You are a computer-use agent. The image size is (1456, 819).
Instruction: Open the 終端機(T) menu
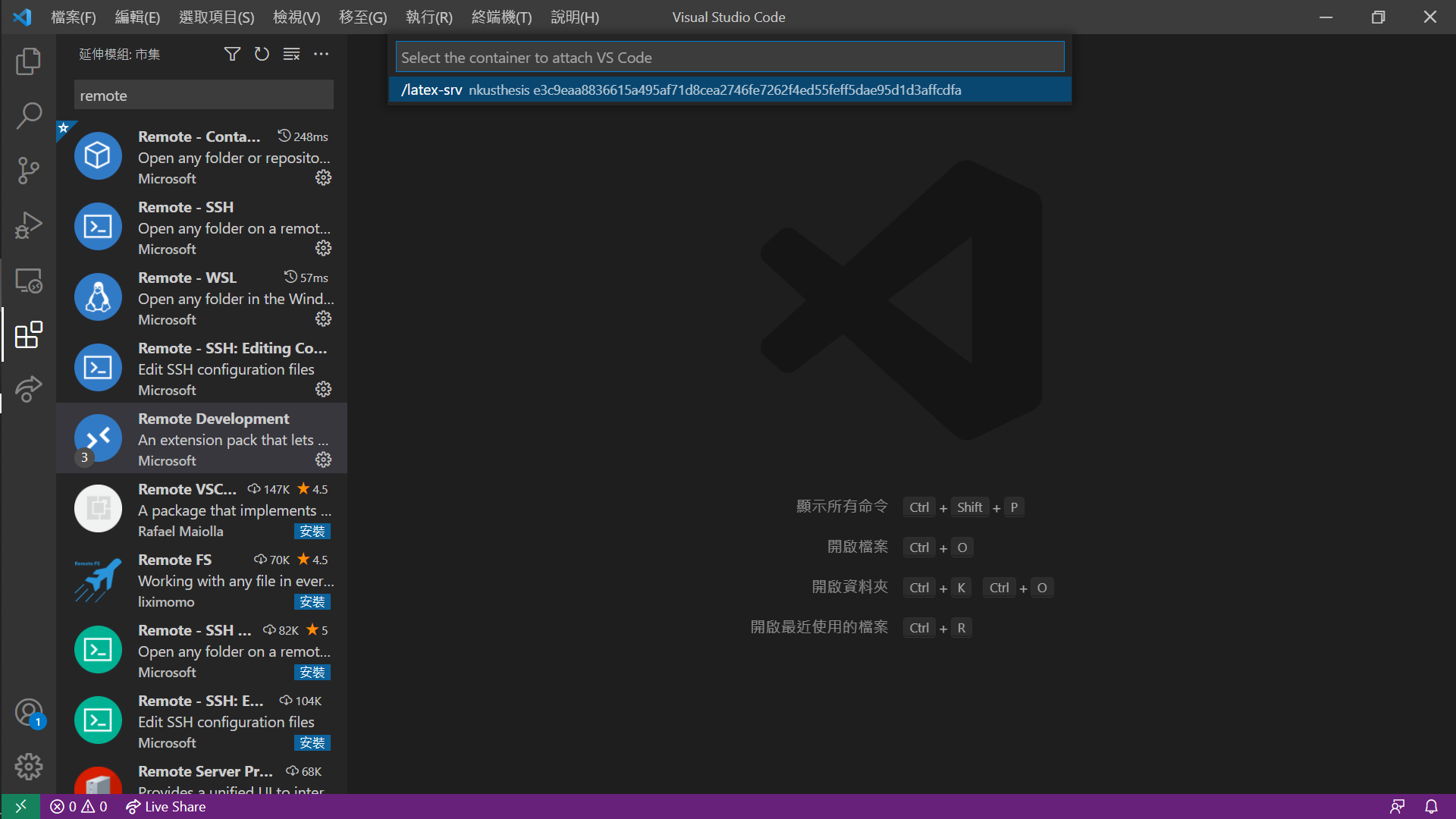point(501,17)
